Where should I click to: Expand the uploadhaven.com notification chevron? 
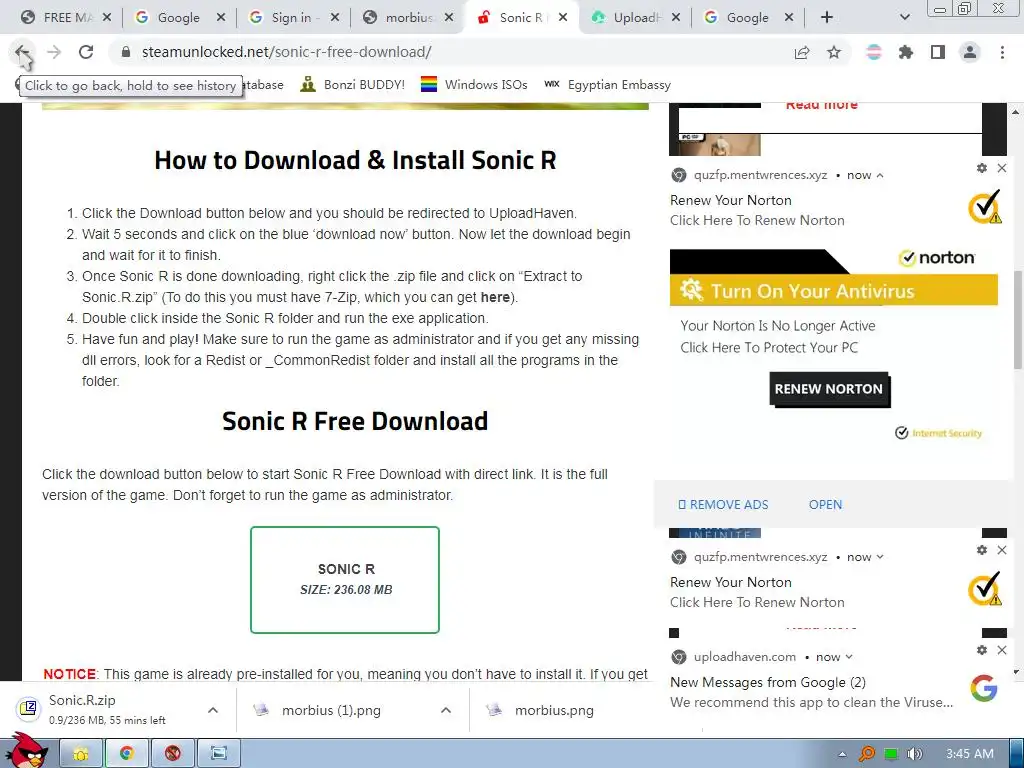(849, 657)
